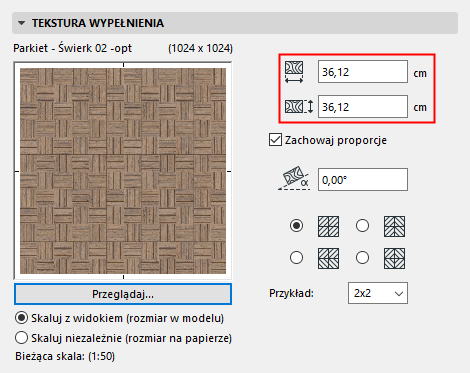Click the Przeglądaj... button
Image resolution: width=470 pixels, height=373 pixels.
click(x=123, y=294)
